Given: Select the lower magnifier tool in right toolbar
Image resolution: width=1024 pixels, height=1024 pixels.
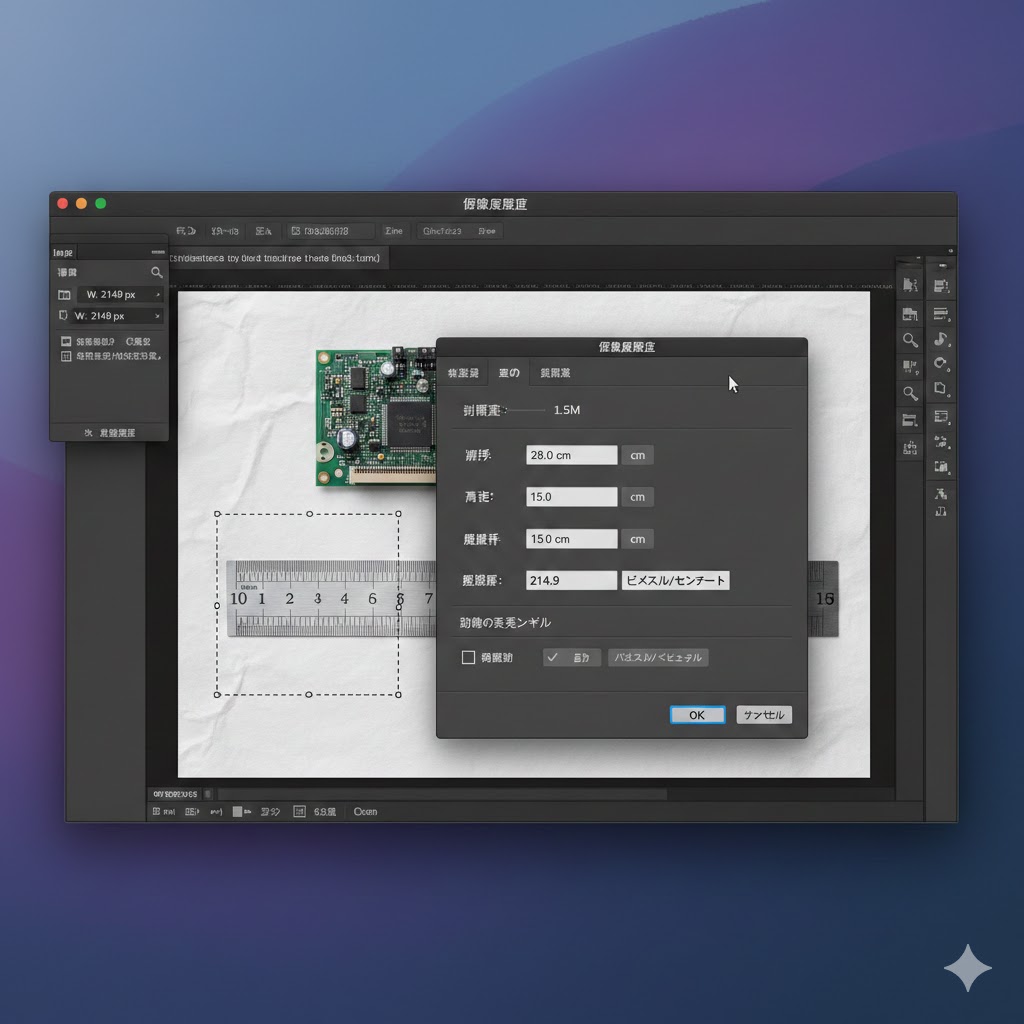Looking at the screenshot, I should [x=910, y=393].
